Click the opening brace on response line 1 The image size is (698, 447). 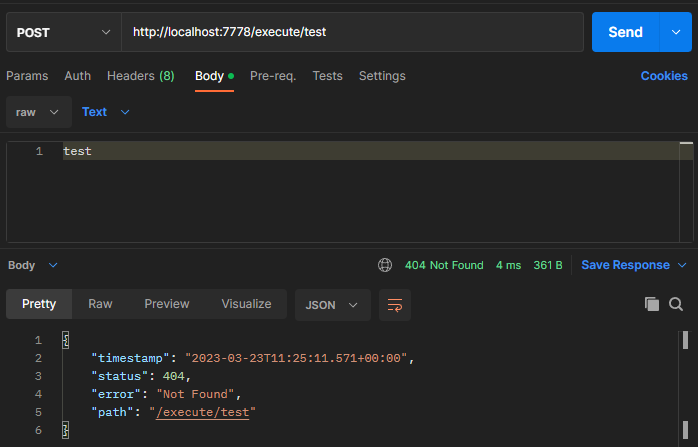tap(65, 341)
